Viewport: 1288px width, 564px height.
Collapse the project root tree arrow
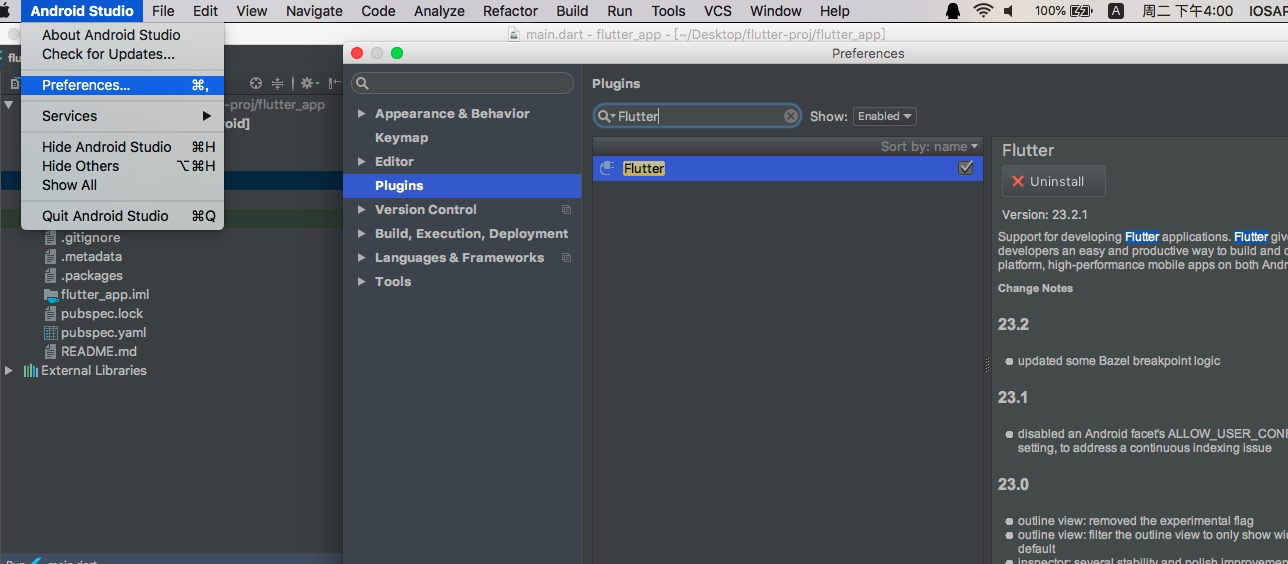[x=9, y=104]
